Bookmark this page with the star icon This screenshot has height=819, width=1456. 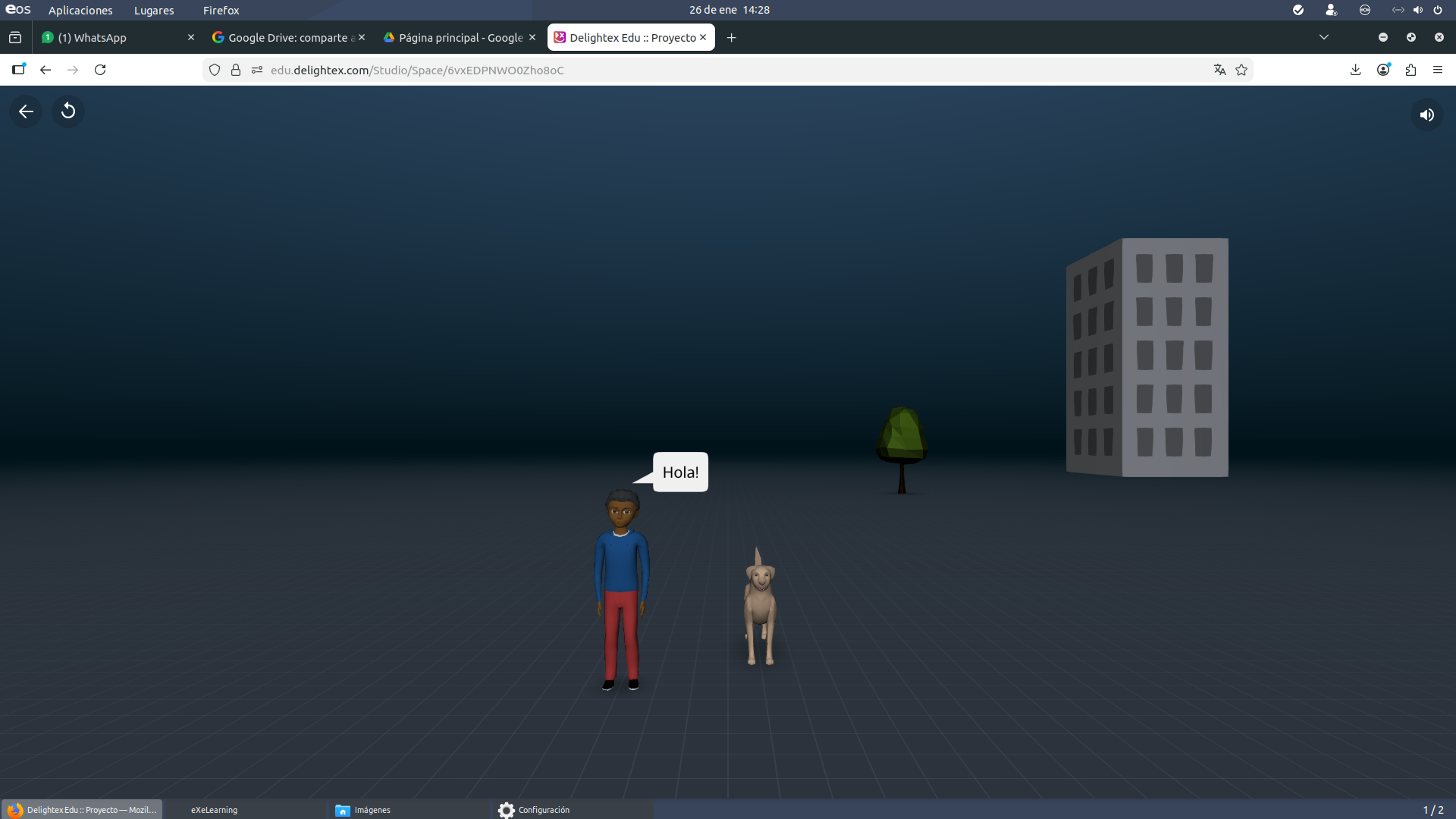[x=1241, y=70]
